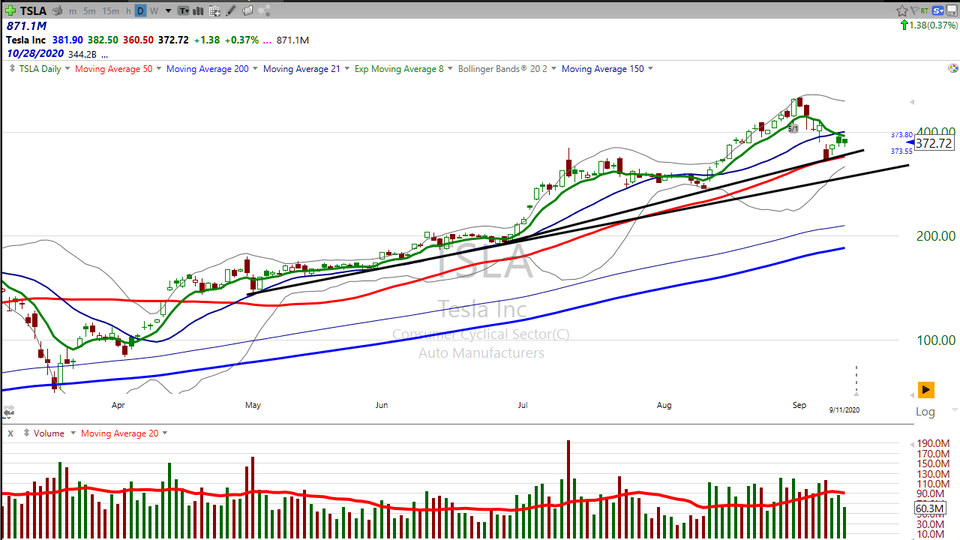
Task: Click the green plus add symbol icon
Action: [x=10, y=10]
